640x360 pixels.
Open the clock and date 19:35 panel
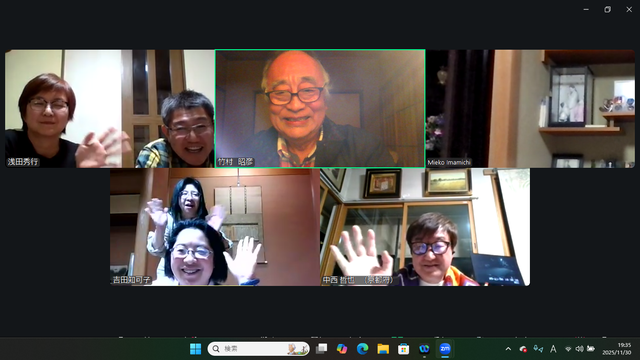(617, 349)
